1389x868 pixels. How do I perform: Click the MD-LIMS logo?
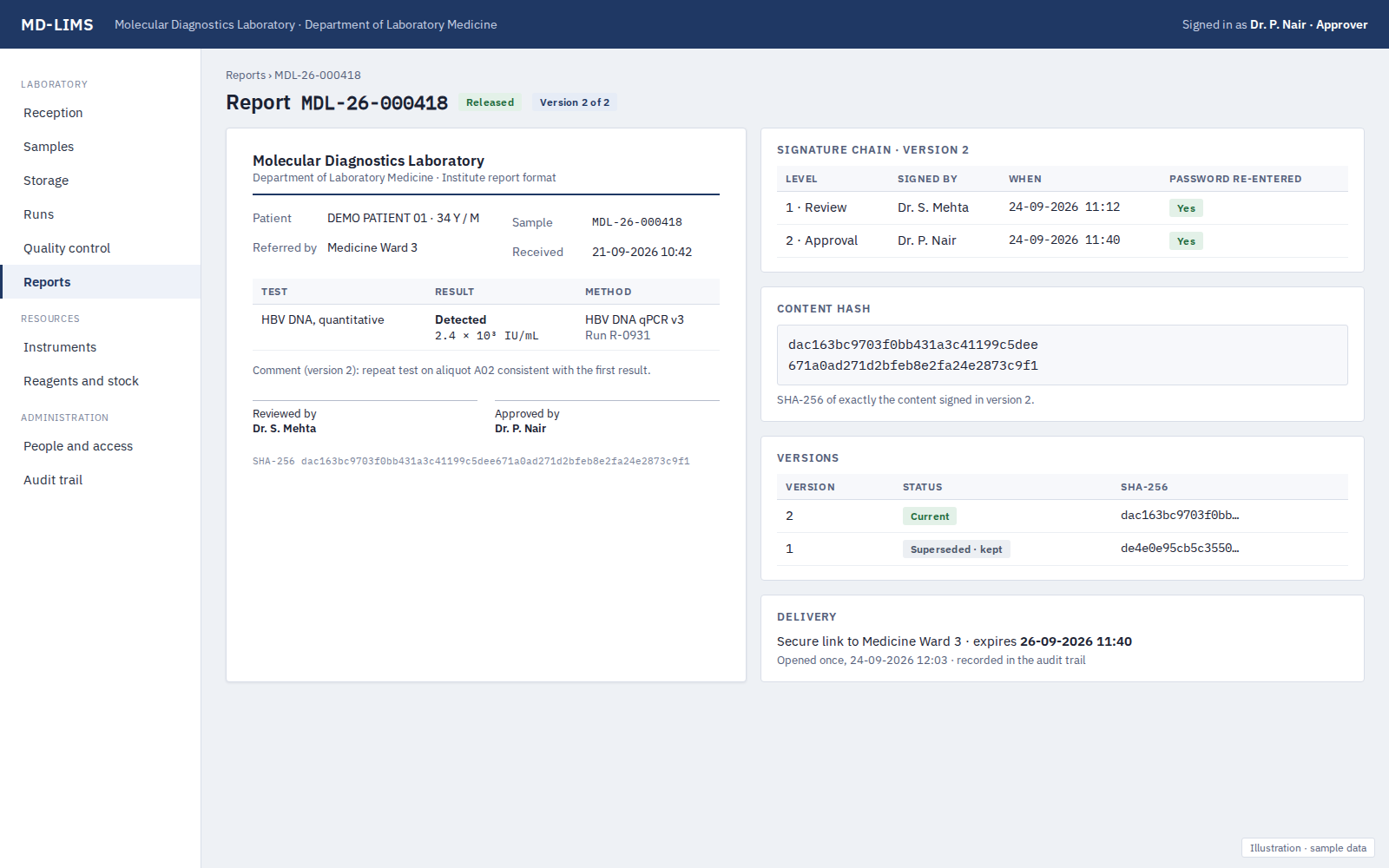pos(57,25)
